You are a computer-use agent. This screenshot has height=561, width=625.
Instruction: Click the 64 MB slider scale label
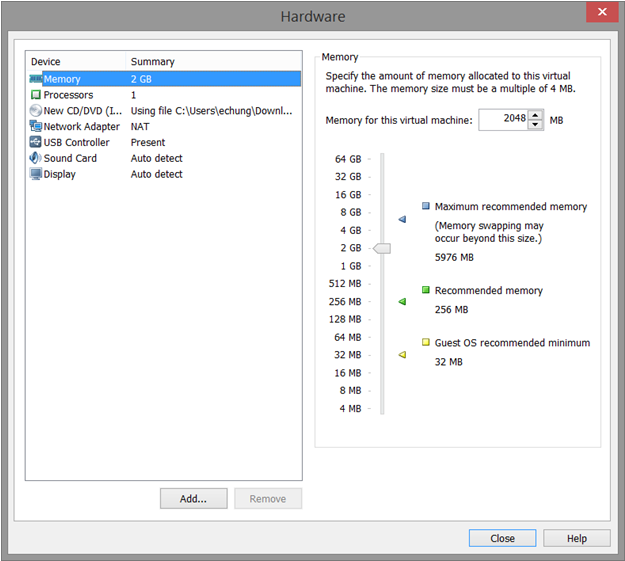[348, 337]
